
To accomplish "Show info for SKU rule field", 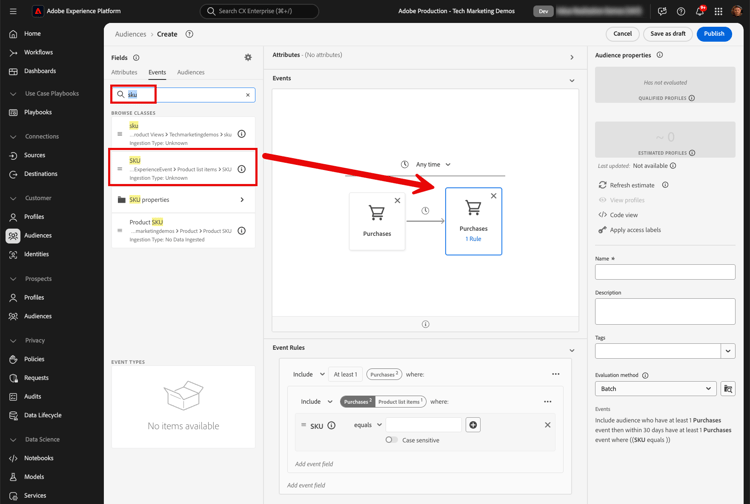I will [x=331, y=425].
